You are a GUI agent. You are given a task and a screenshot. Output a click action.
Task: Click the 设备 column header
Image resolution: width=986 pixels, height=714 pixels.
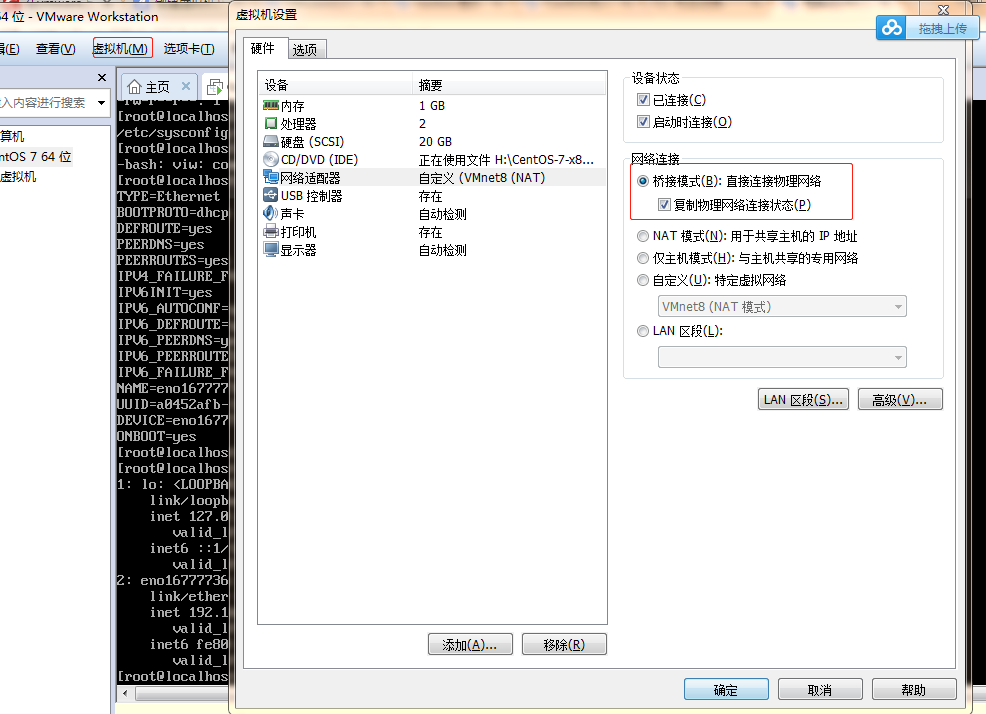pyautogui.click(x=335, y=85)
